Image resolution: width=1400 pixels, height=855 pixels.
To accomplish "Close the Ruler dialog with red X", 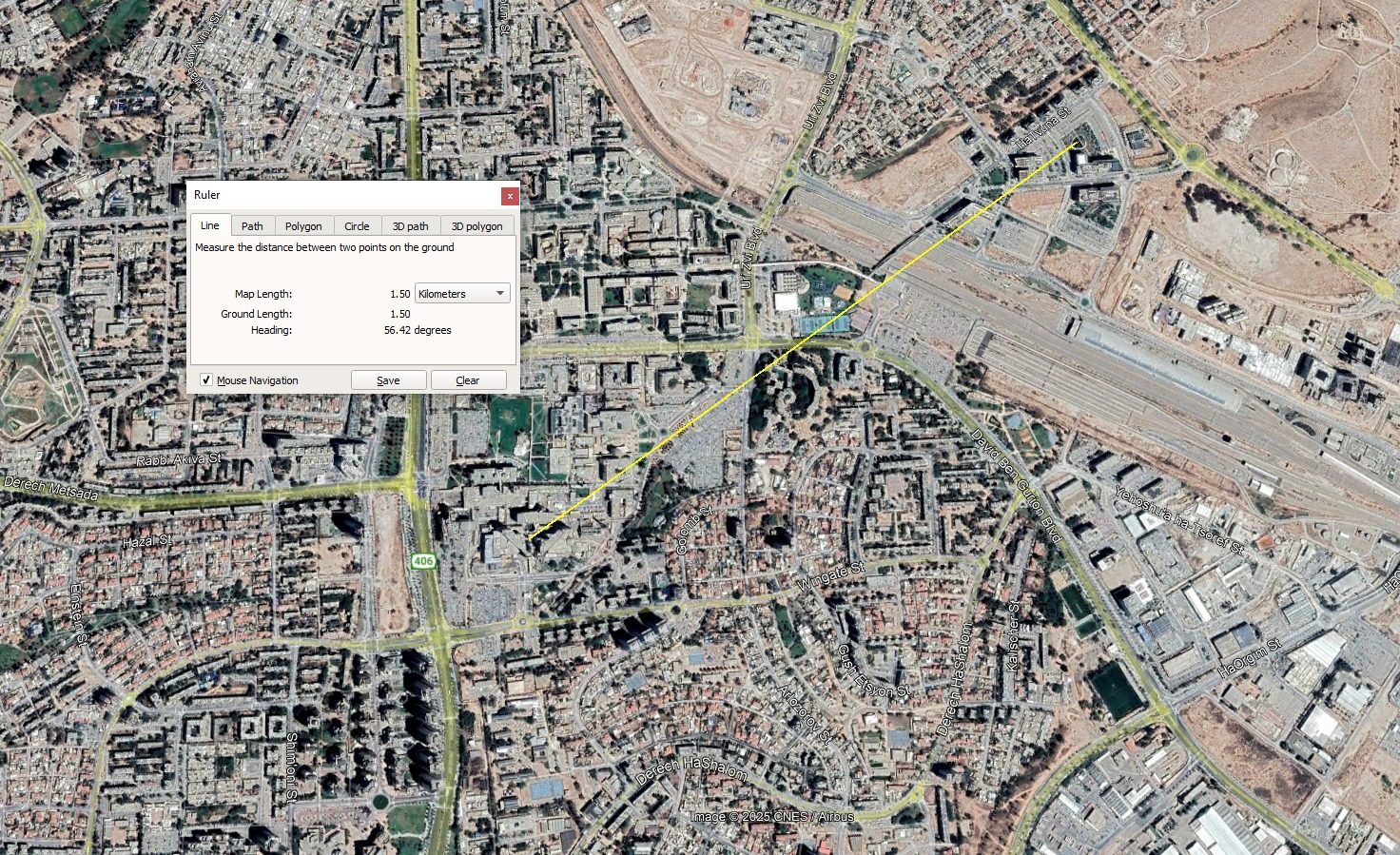I will tap(510, 196).
